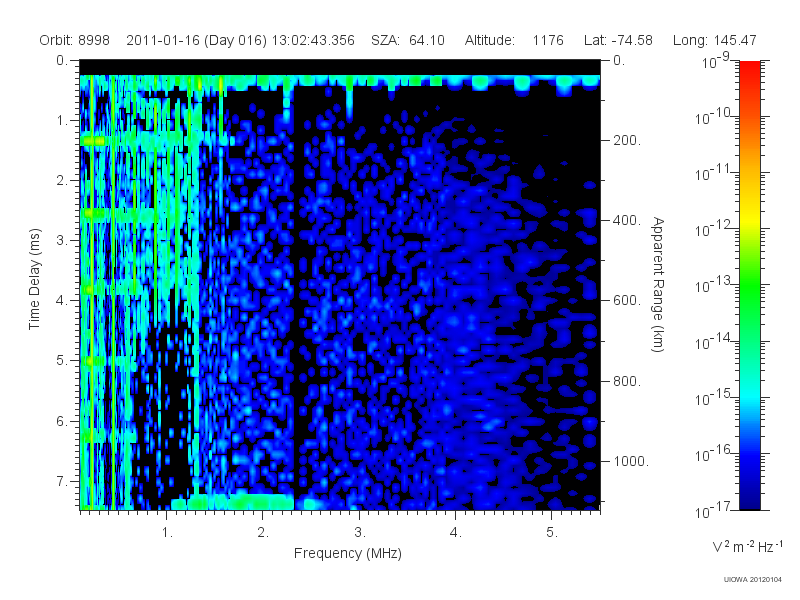
Task: Click the '4.' tick on the frequency axis
Action: [455, 533]
